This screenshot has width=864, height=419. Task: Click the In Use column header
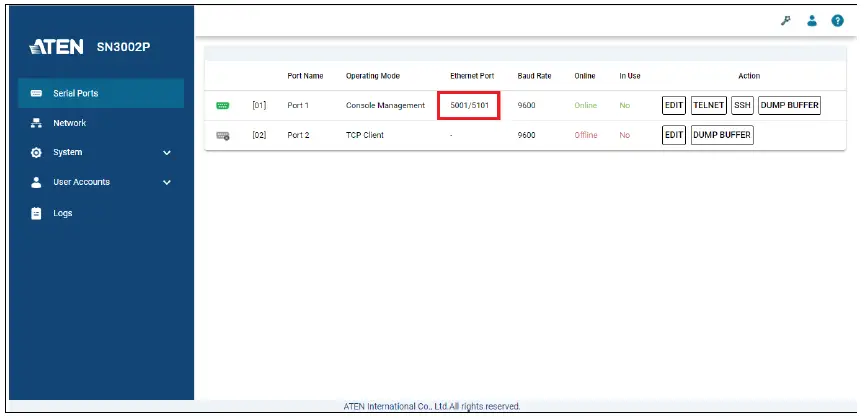coord(630,76)
